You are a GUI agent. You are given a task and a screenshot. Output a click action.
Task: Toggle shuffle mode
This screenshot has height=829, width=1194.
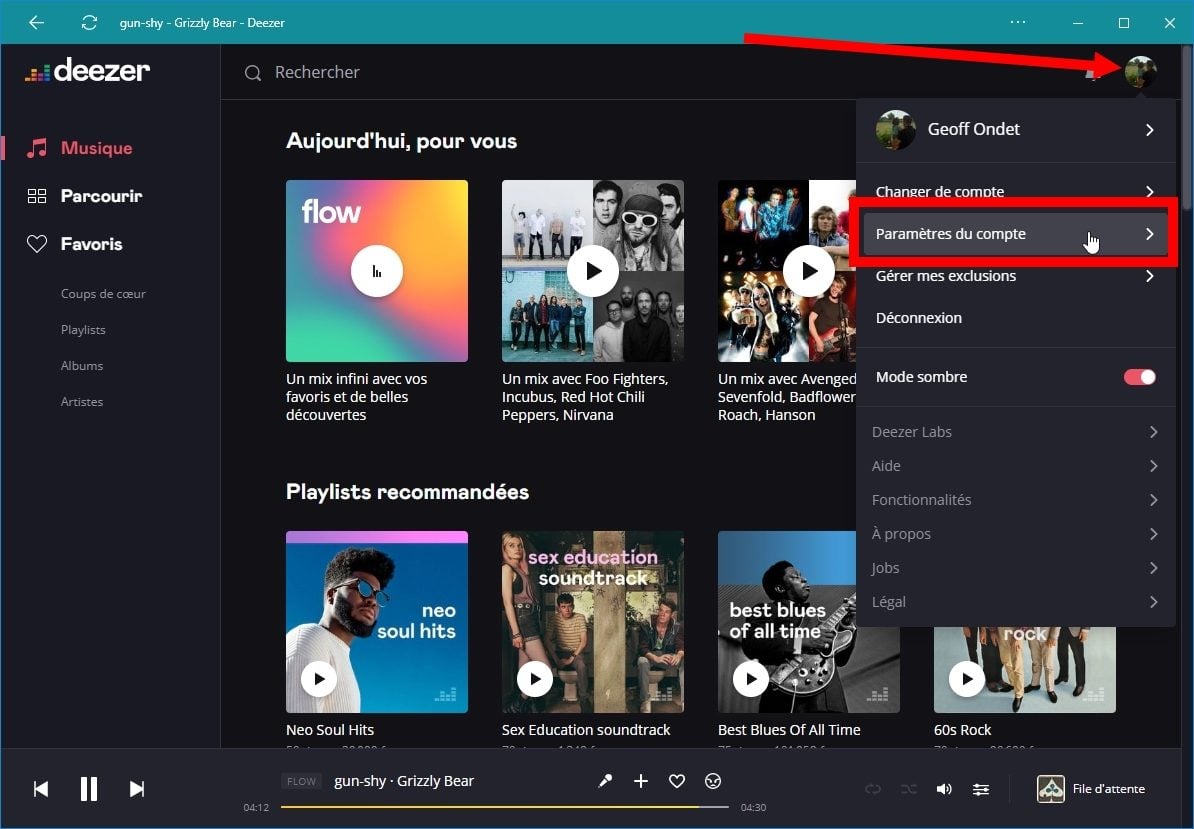click(x=908, y=789)
